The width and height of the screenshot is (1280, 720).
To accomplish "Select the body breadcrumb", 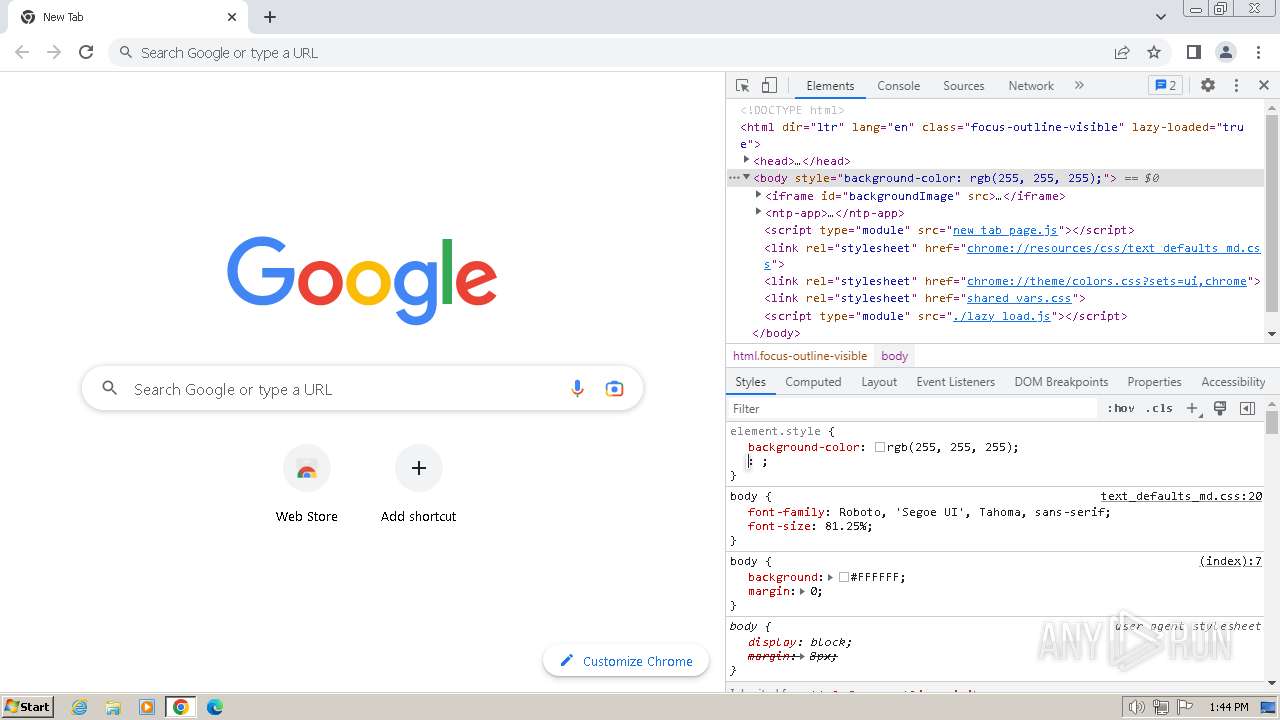I will point(894,356).
